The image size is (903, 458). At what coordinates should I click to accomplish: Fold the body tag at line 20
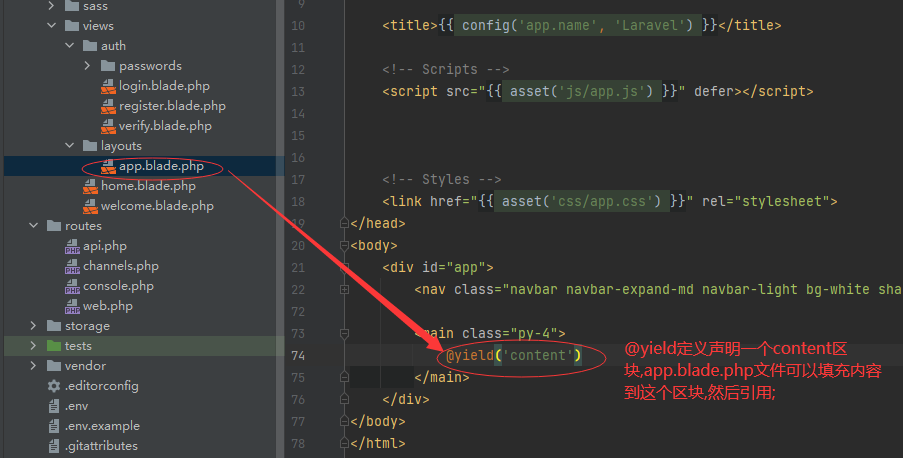tap(344, 246)
